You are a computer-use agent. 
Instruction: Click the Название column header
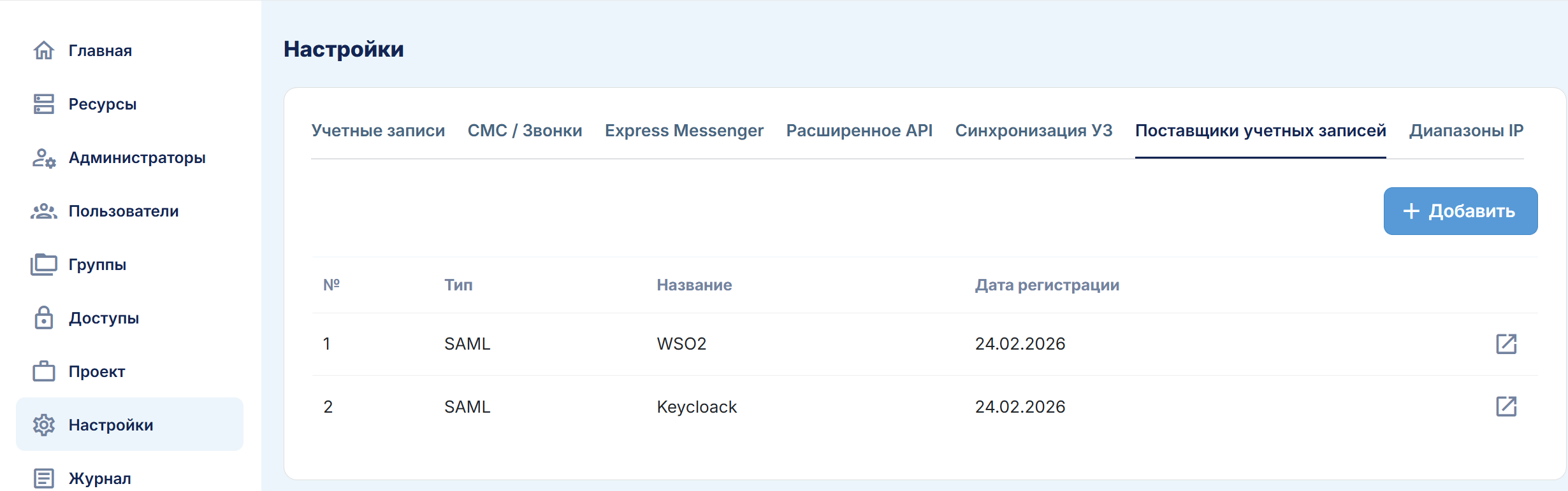coord(694,285)
